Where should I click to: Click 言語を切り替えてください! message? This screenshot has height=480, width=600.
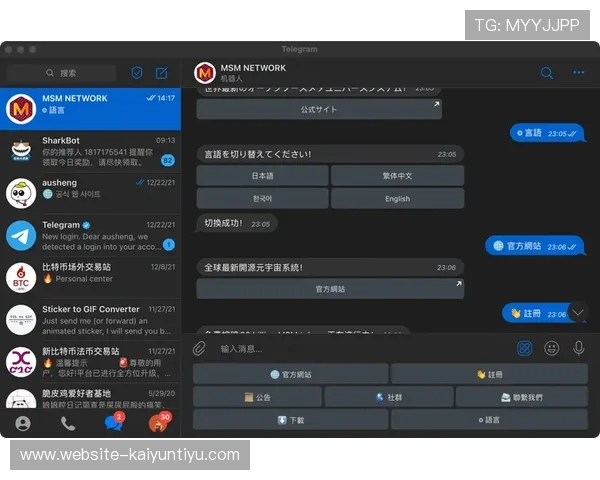(x=330, y=154)
